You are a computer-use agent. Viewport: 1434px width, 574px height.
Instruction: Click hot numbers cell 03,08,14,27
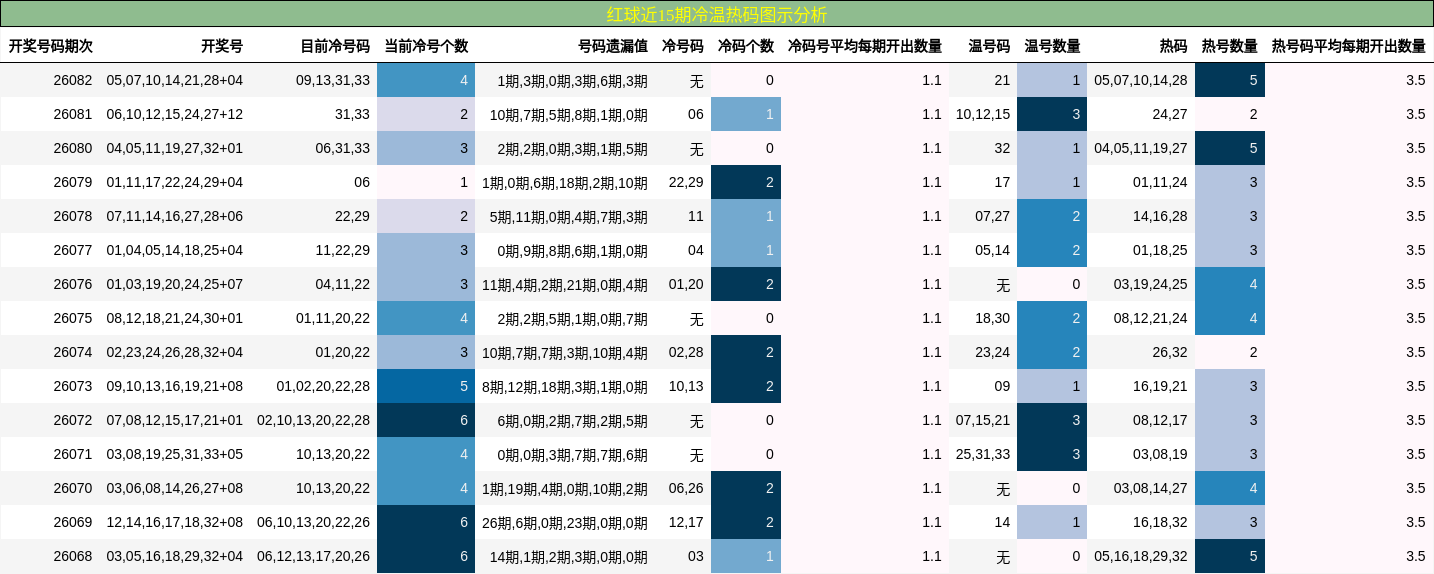pyautogui.click(x=1151, y=488)
